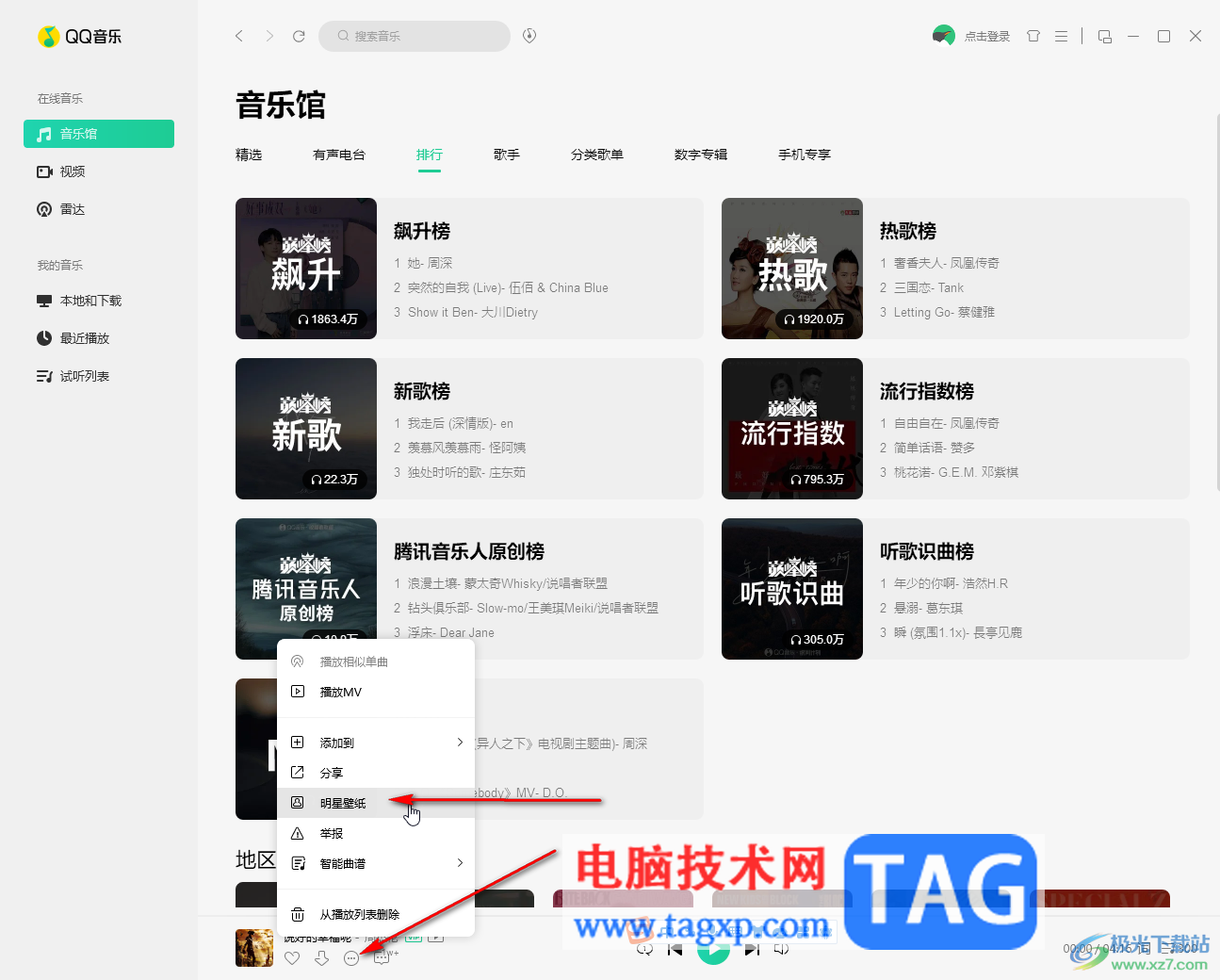The width and height of the screenshot is (1220, 980).
Task: Switch to the 手机专享 tab
Action: click(805, 155)
